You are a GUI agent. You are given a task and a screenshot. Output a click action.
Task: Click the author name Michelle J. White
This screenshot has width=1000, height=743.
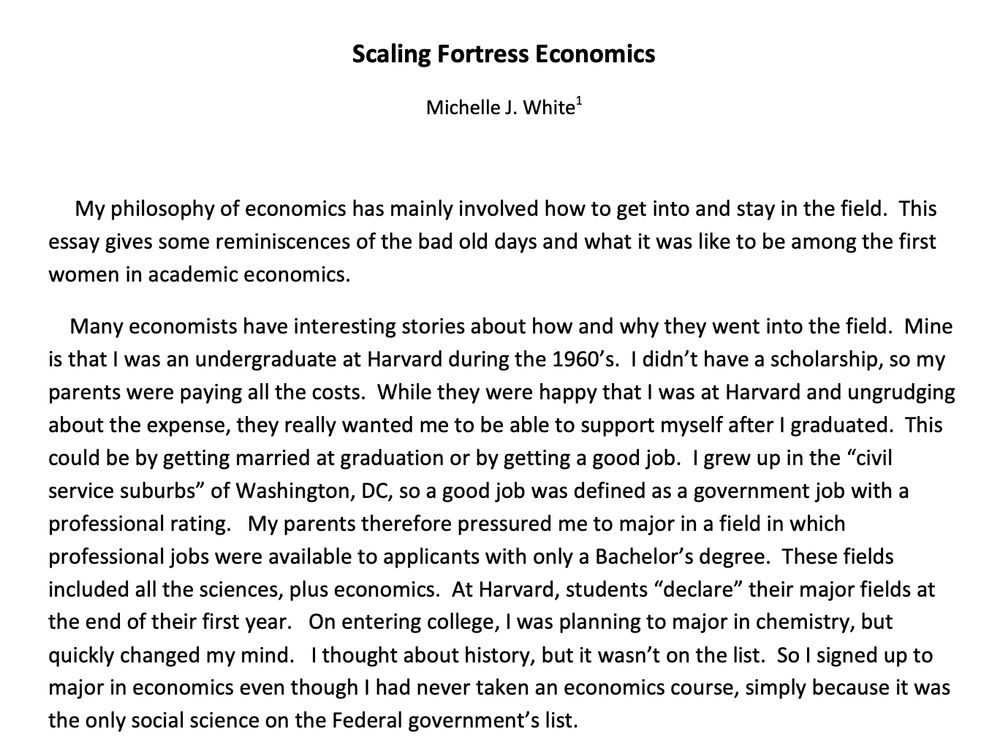click(500, 108)
